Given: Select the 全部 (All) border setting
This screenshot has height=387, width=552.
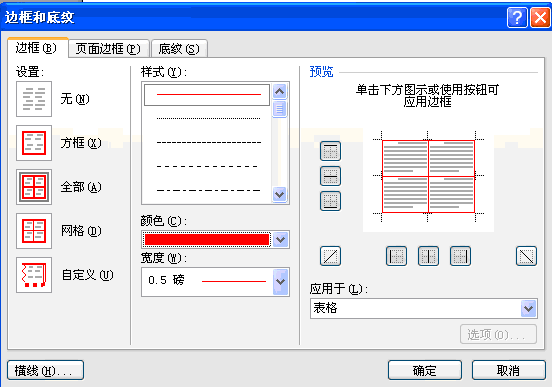Looking at the screenshot, I should (x=34, y=187).
